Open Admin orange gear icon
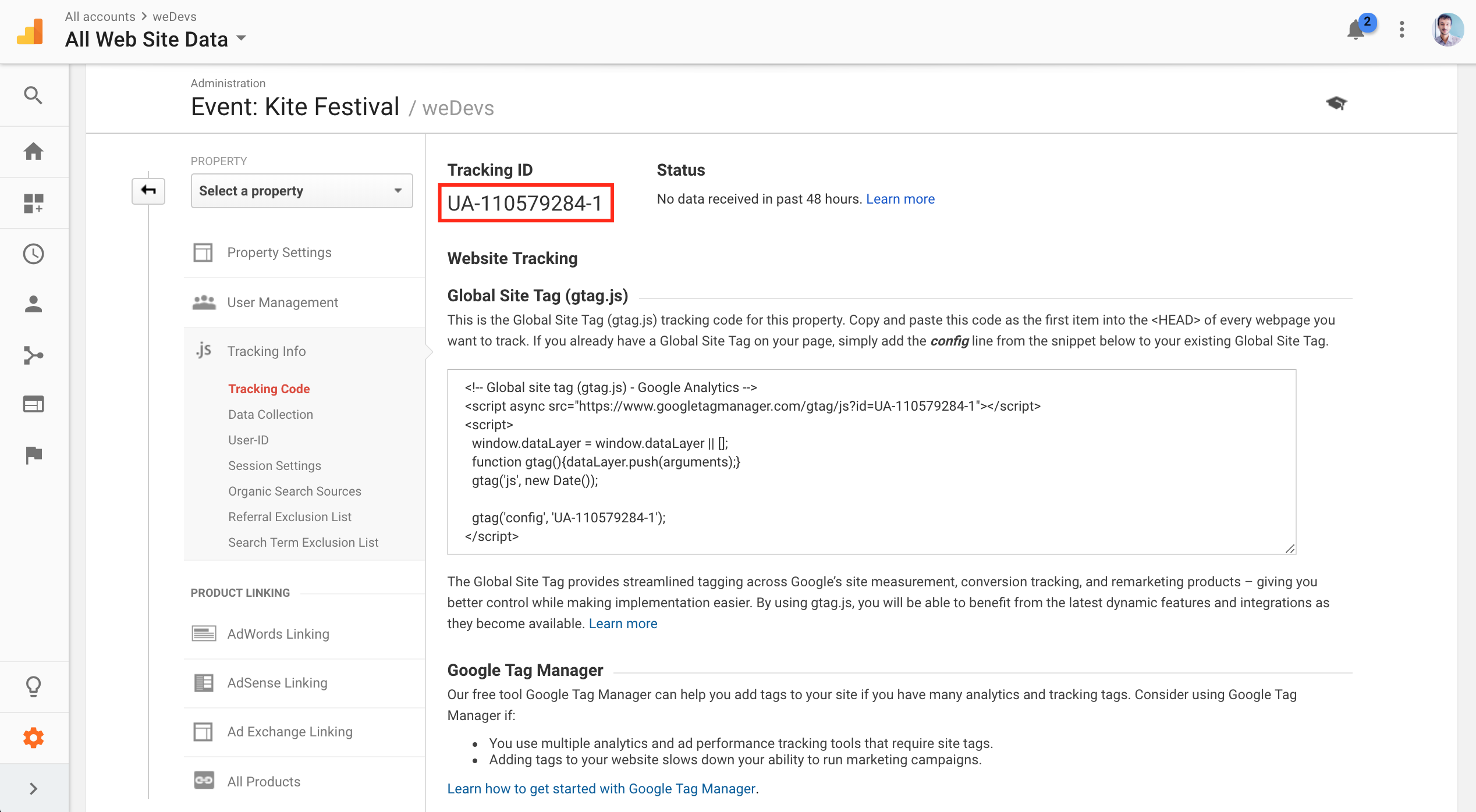Viewport: 1476px width, 812px height. tap(33, 738)
